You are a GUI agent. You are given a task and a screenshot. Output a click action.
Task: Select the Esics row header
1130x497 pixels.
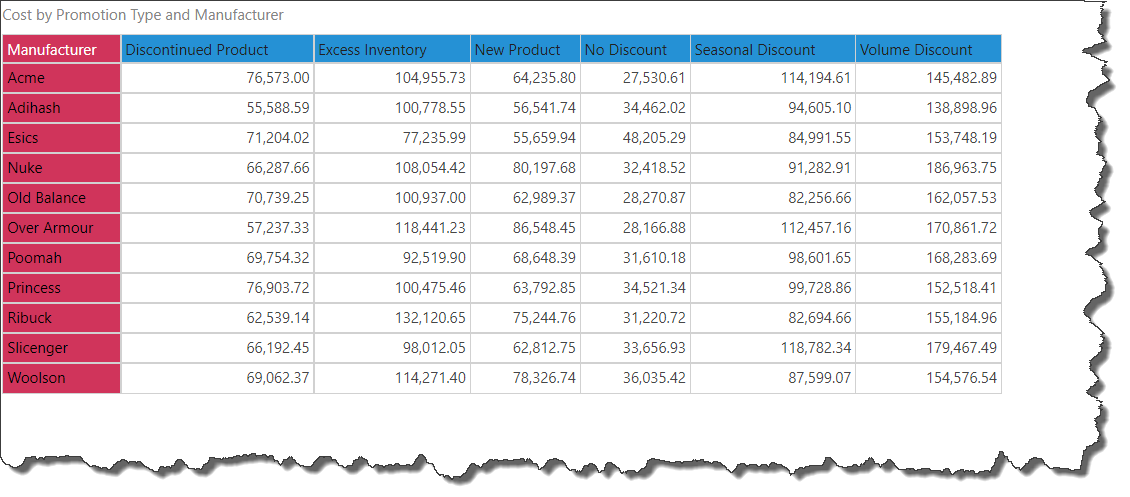pos(61,138)
